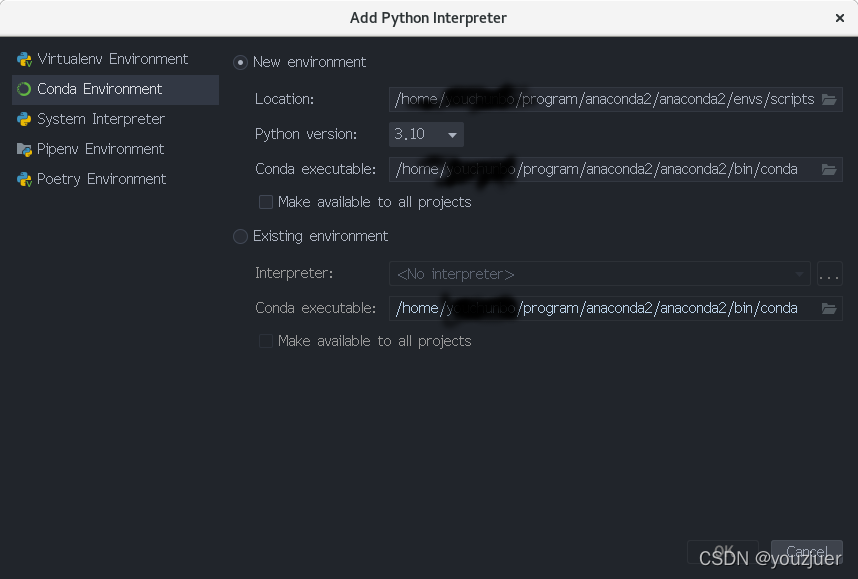Open folder browser for Location field
Image resolution: width=858 pixels, height=579 pixels.
click(829, 99)
